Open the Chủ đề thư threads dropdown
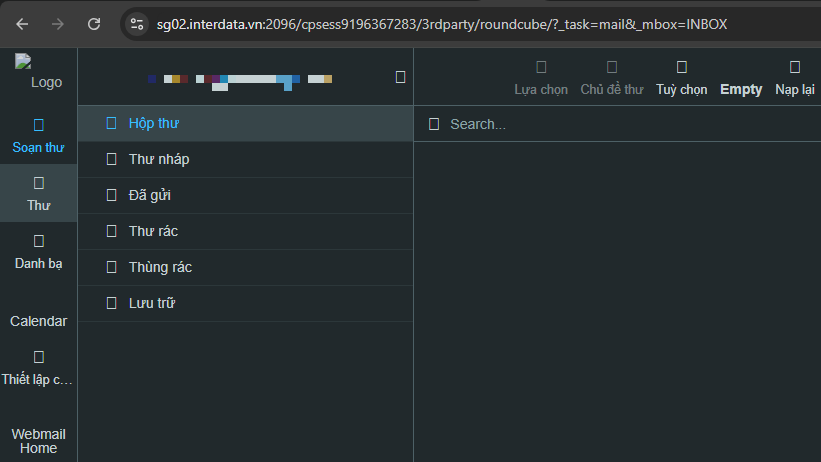Image resolution: width=821 pixels, height=462 pixels. [x=612, y=79]
